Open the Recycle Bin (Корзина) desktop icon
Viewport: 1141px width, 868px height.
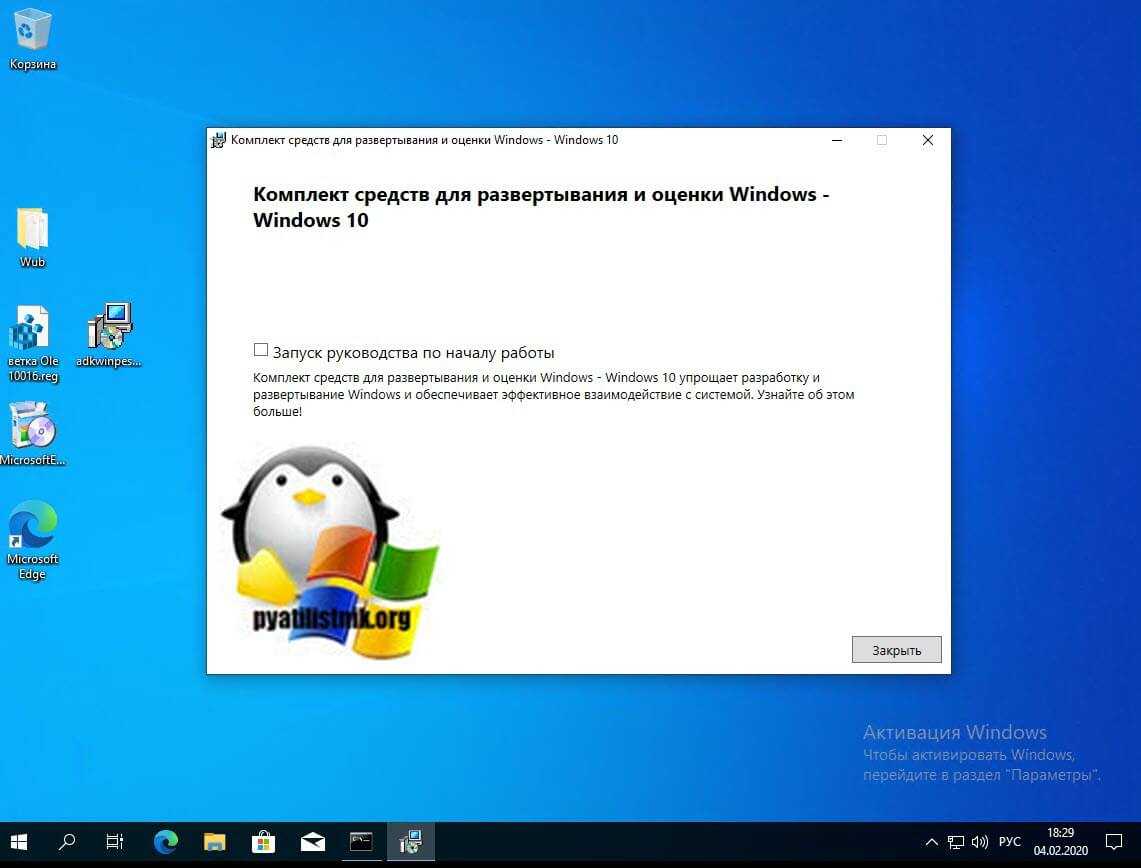[33, 30]
